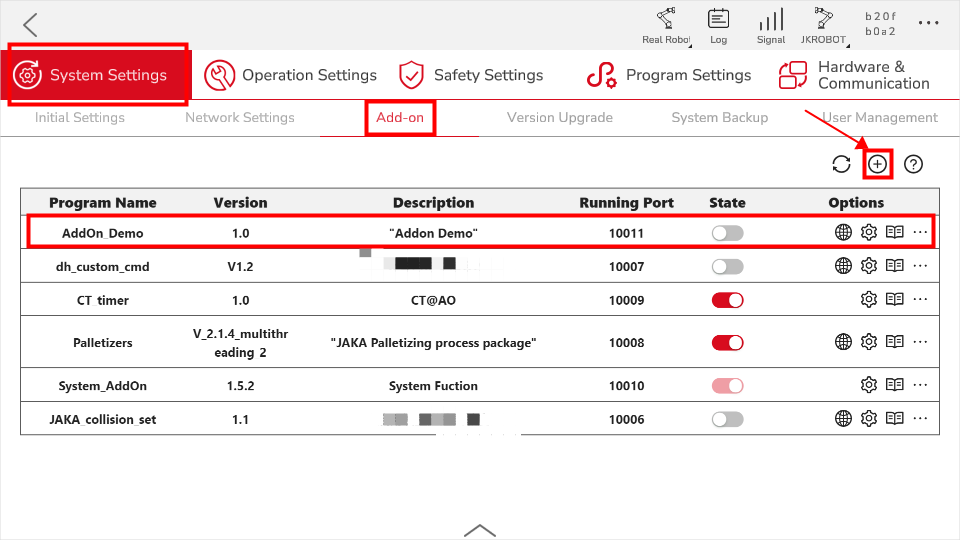Open gear settings for CT_timer add-on
The width and height of the screenshot is (960, 540).
(x=869, y=300)
